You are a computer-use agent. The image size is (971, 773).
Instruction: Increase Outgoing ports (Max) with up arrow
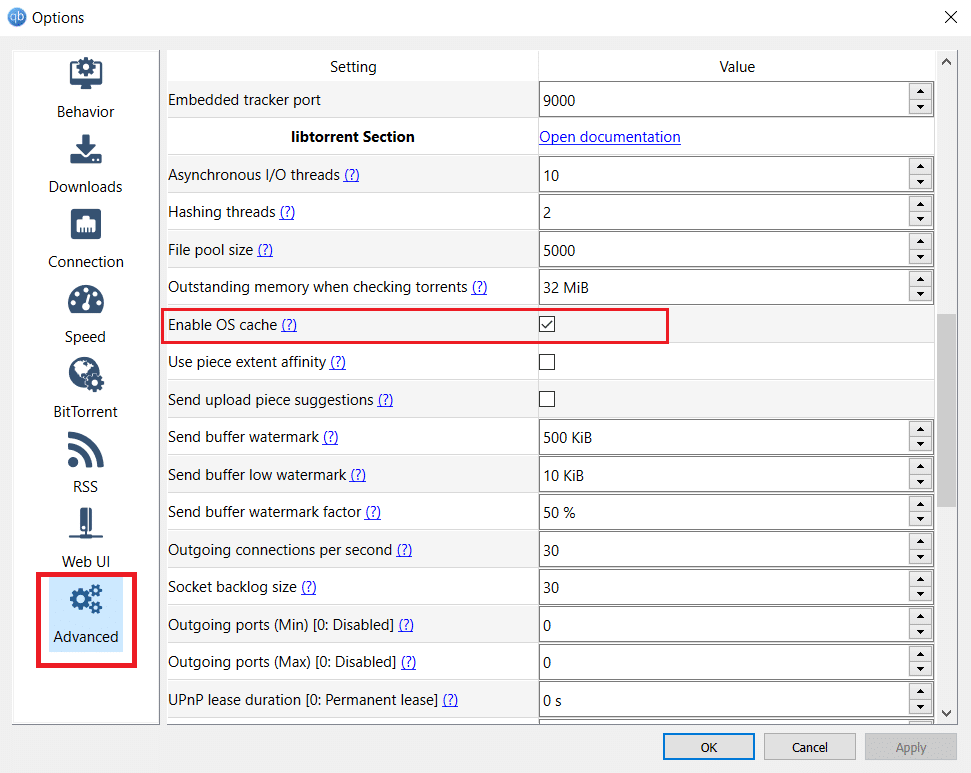920,654
